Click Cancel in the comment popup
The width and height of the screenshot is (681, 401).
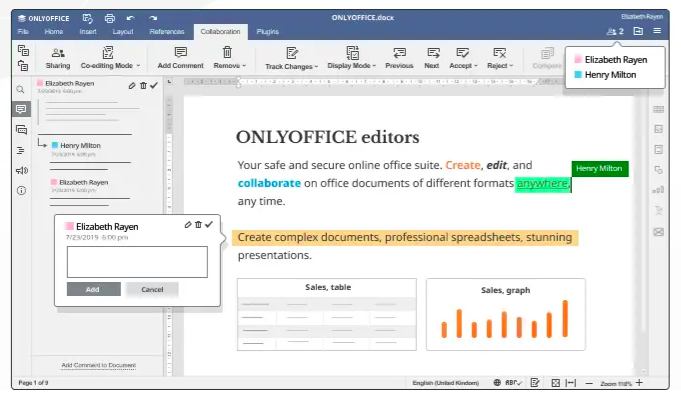point(152,289)
